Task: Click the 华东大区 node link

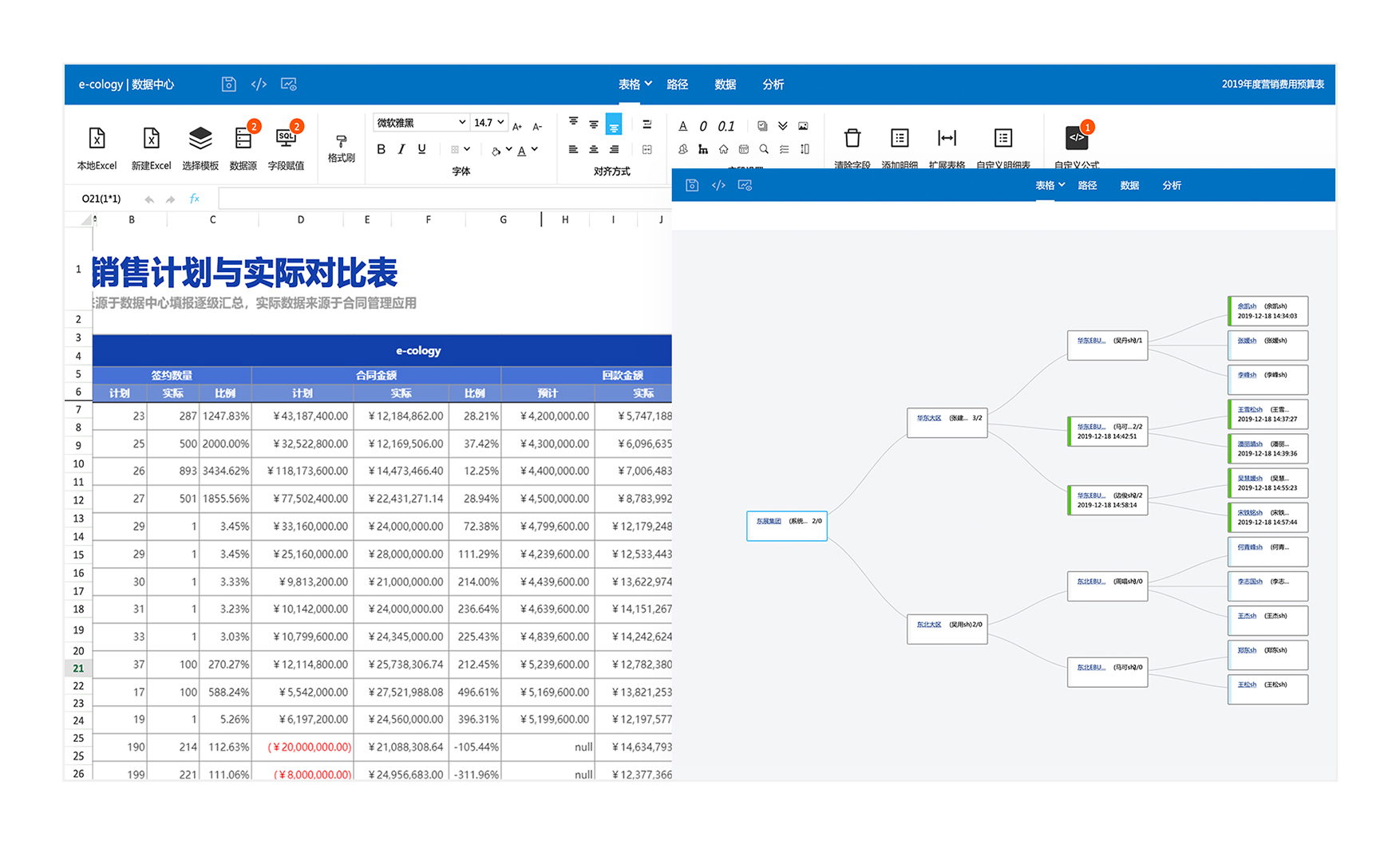Action: click(x=928, y=418)
